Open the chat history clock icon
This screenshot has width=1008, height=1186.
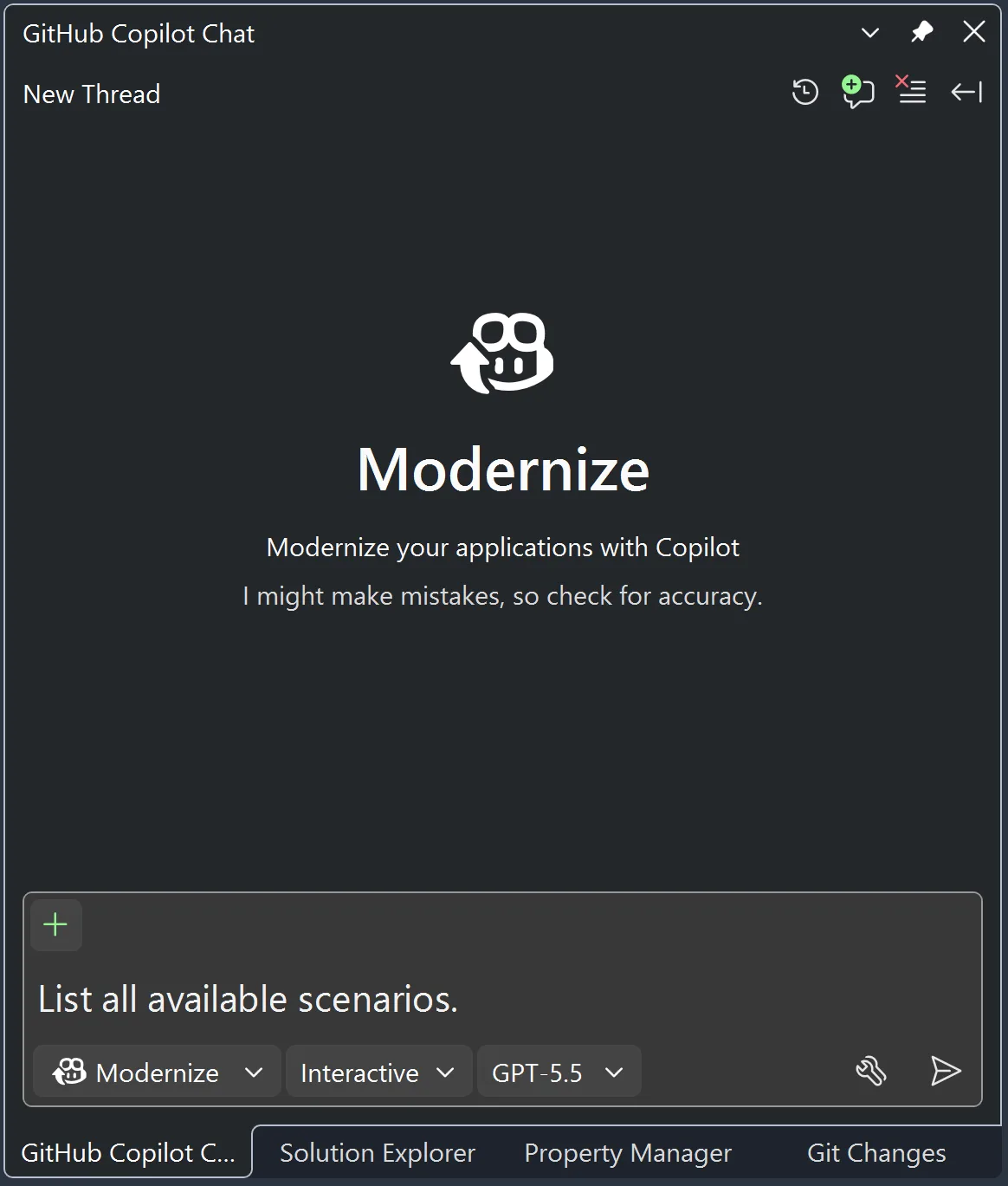tap(805, 92)
